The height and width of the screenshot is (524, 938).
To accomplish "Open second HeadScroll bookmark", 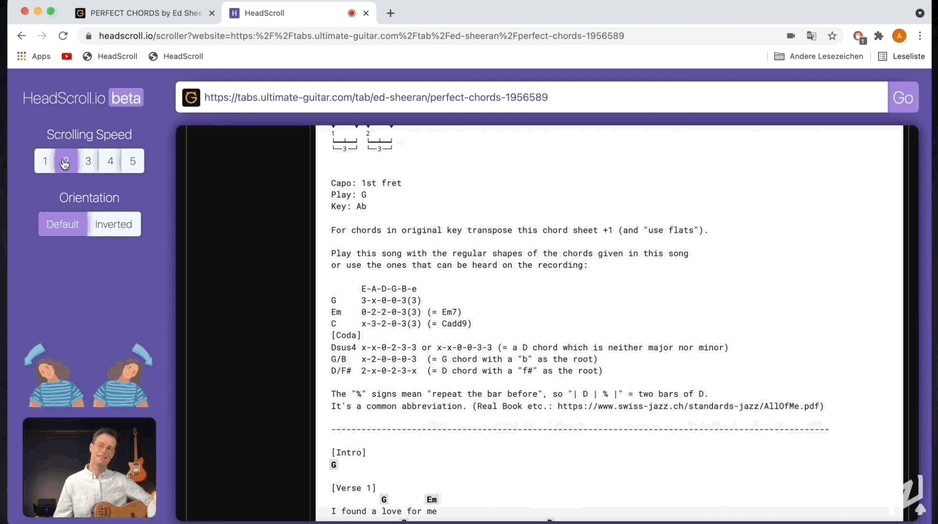I will (x=176, y=56).
